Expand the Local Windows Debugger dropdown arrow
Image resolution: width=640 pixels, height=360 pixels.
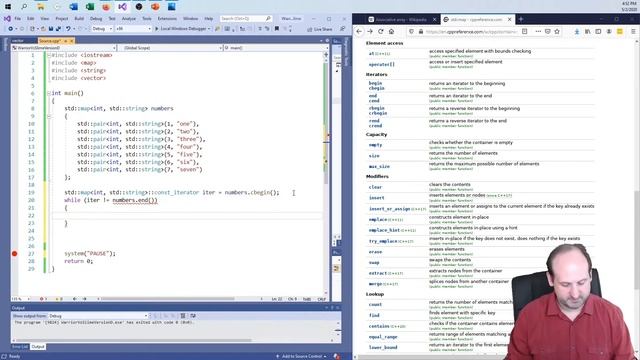(x=209, y=29)
